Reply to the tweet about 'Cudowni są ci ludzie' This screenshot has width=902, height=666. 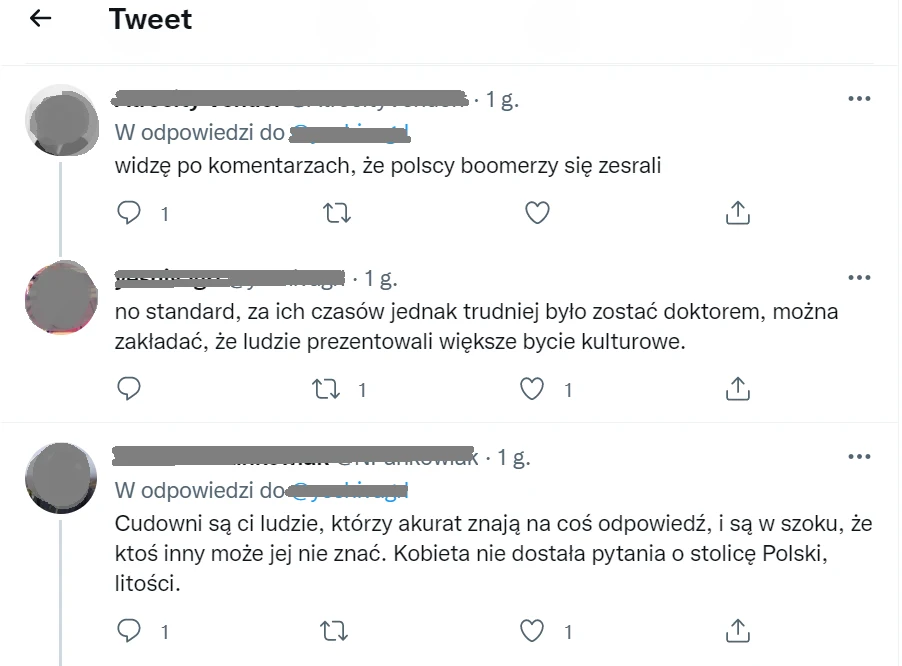click(x=129, y=631)
